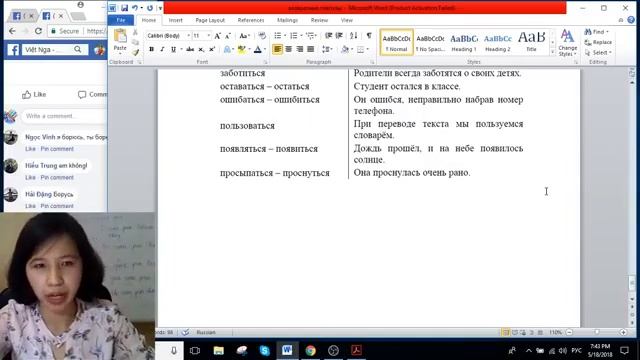Click Pin comment under Hiếu Trung's comment
The image size is (640, 360).
pos(57,178)
